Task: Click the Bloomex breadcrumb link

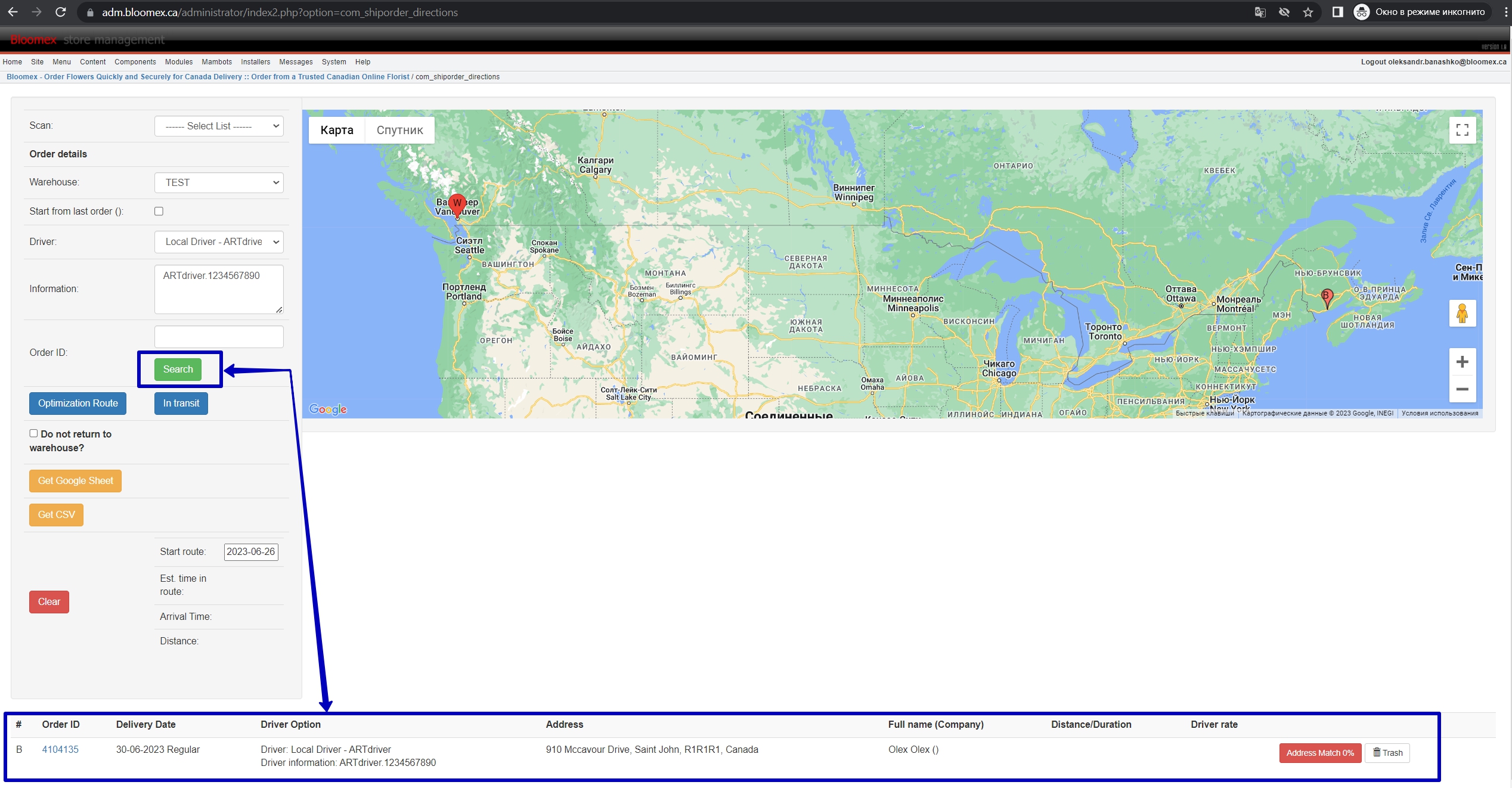Action: tap(207, 77)
